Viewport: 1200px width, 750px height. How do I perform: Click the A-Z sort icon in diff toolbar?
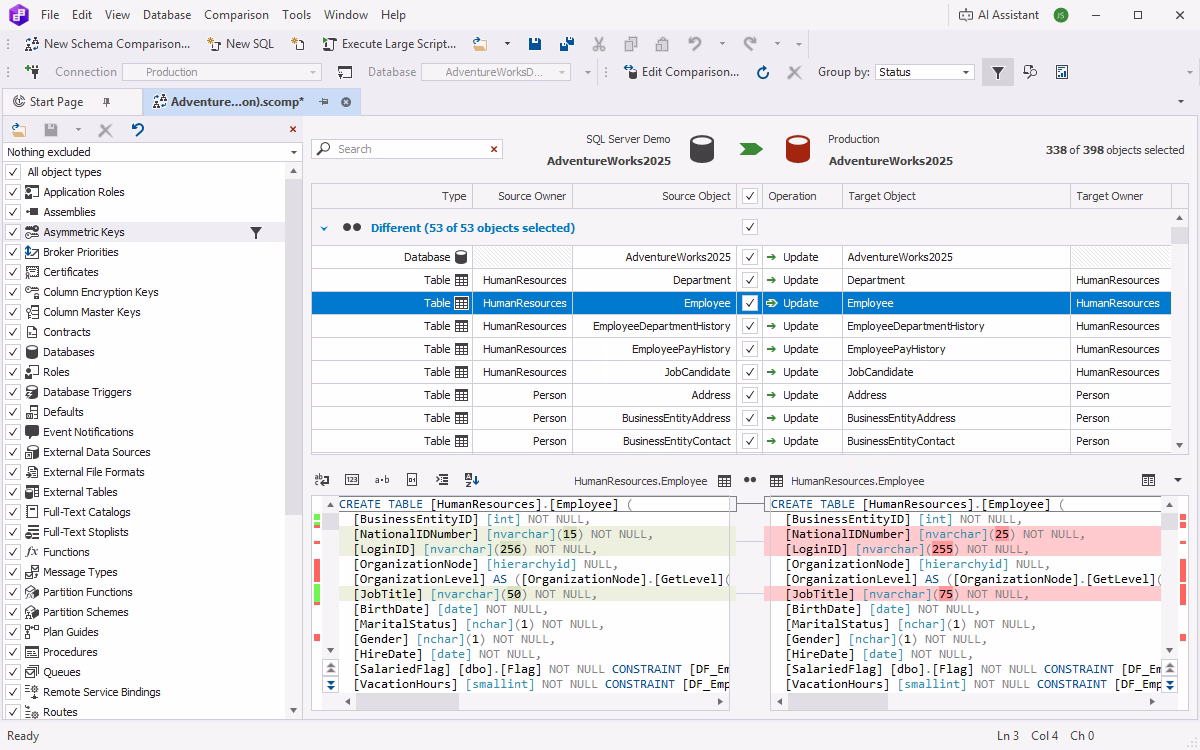(472, 480)
